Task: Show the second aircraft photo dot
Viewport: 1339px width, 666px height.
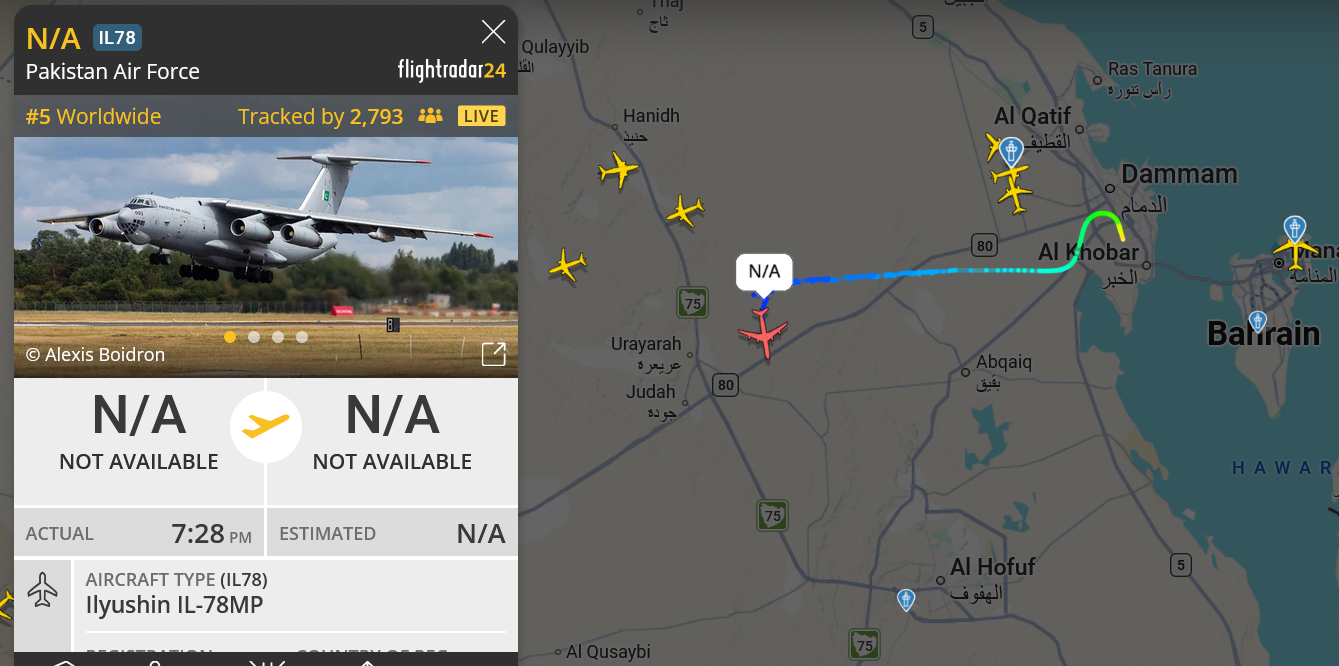Action: pyautogui.click(x=254, y=337)
